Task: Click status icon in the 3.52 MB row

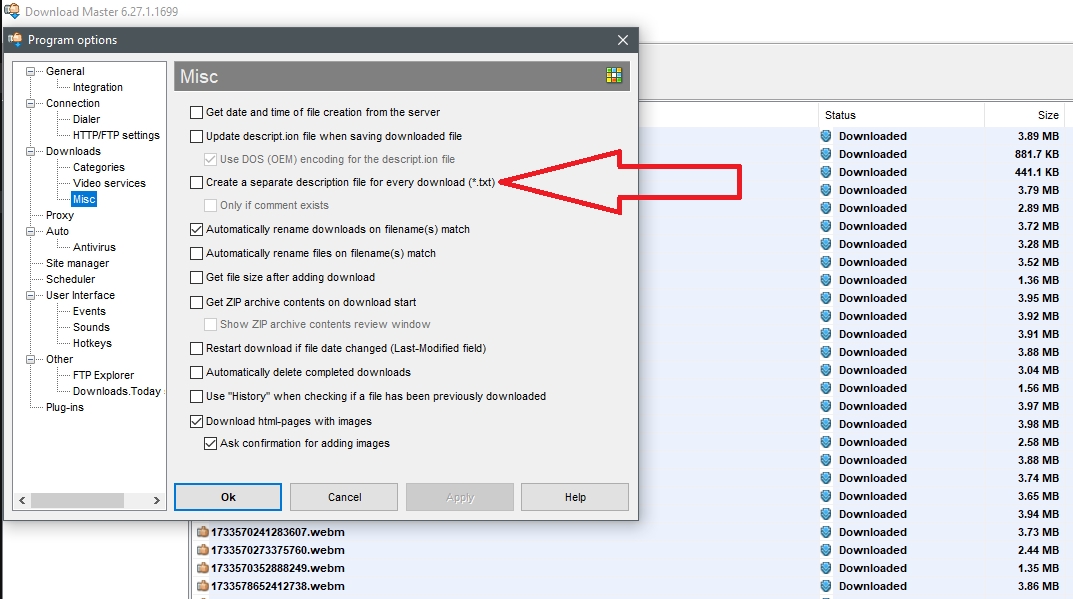Action: 826,262
